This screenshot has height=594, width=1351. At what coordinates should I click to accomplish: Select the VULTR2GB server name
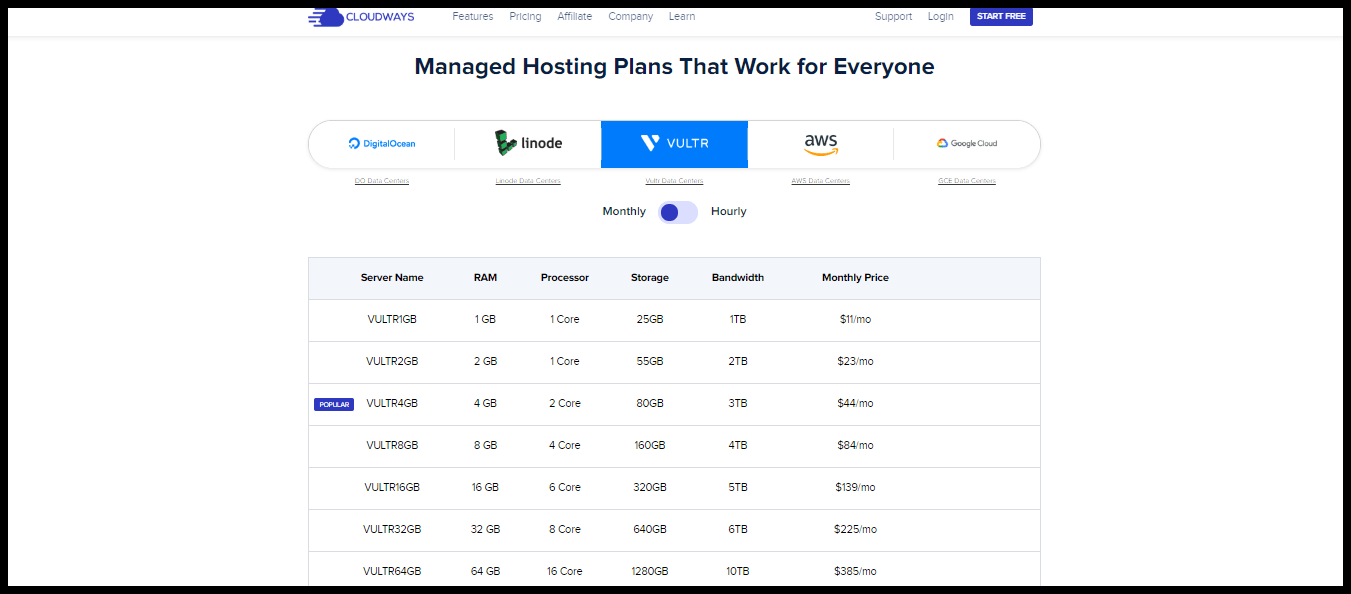392,362
